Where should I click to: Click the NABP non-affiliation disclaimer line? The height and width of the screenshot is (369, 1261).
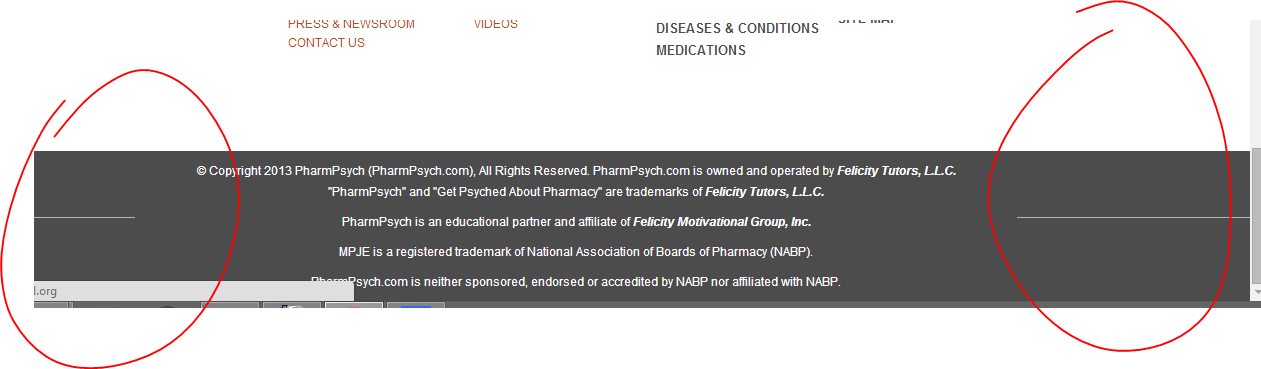576,282
